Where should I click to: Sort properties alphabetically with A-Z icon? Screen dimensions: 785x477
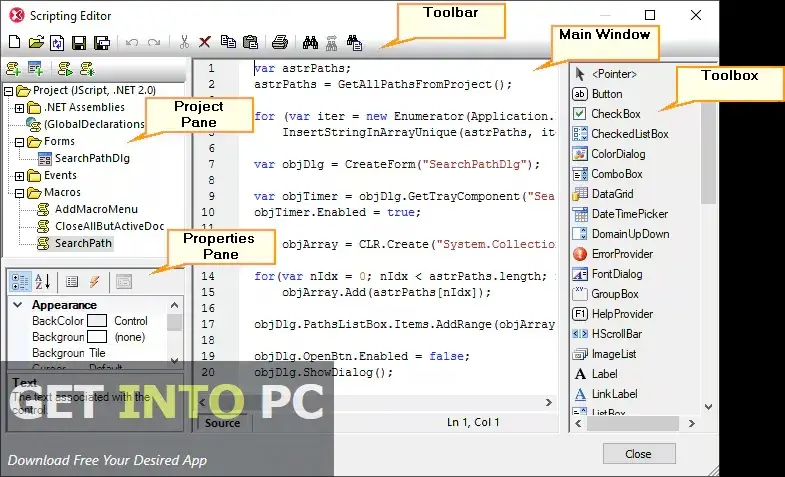43,282
